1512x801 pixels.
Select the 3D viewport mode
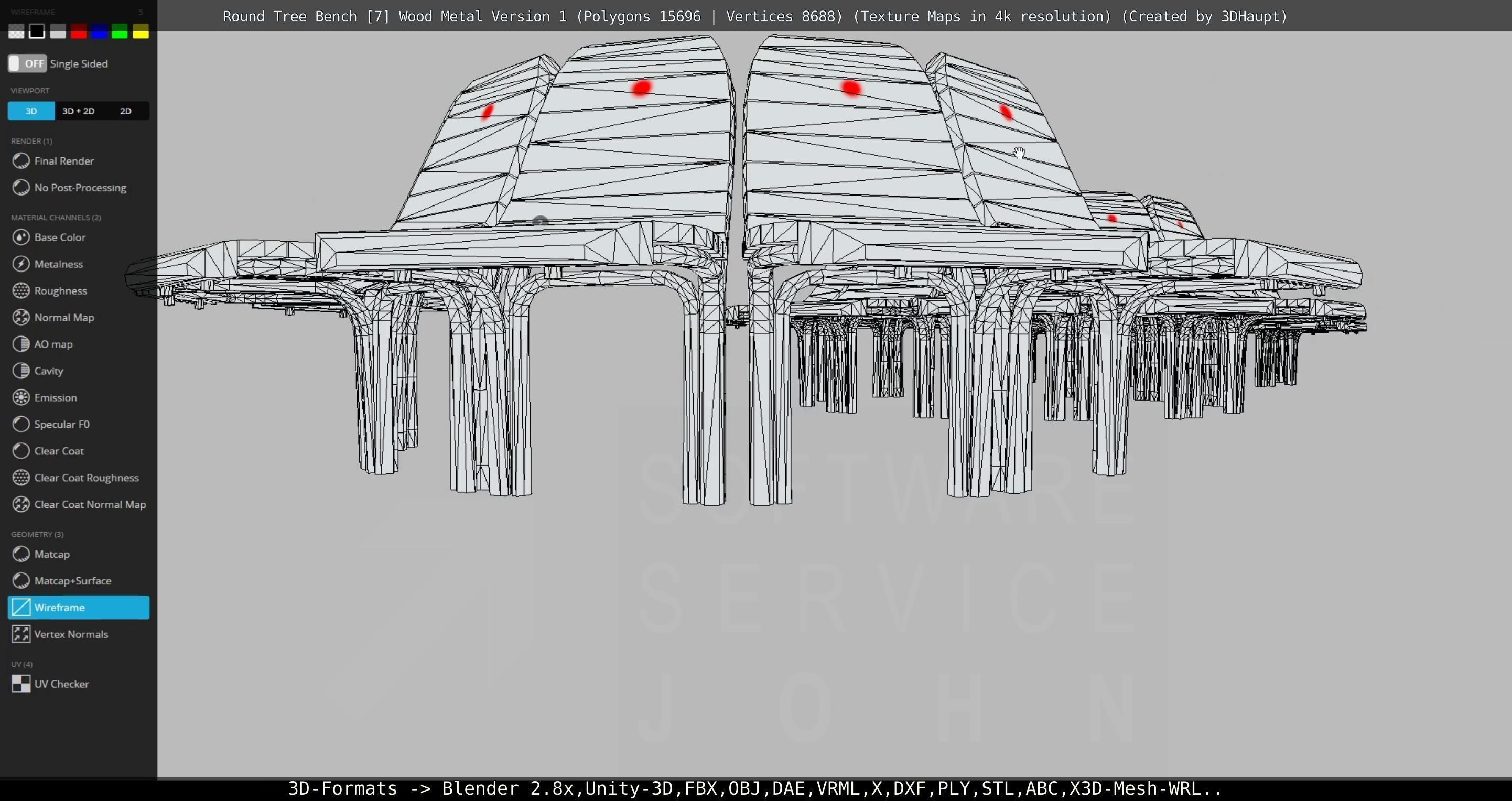tap(31, 111)
